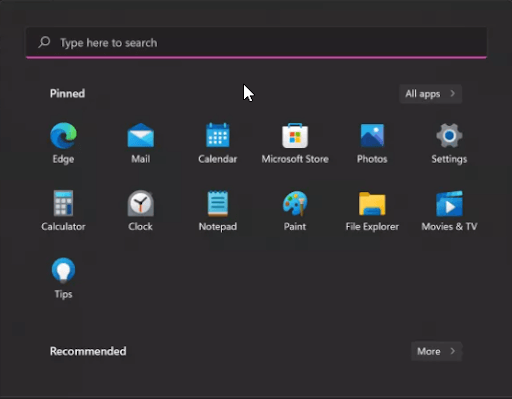The width and height of the screenshot is (512, 399).
Task: Focus the Type here to search field
Action: (x=256, y=43)
